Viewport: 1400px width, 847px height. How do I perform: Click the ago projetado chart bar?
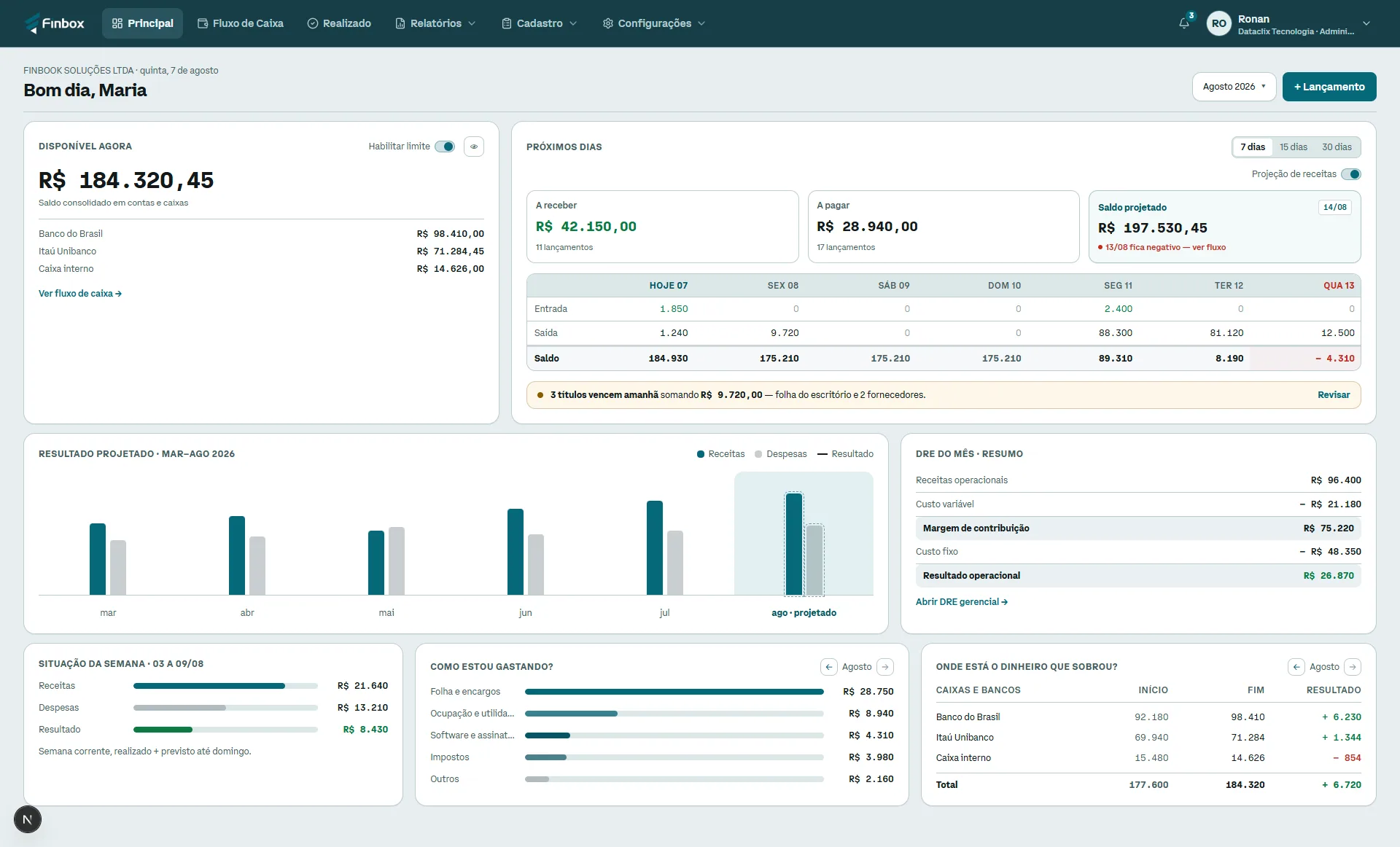(804, 544)
